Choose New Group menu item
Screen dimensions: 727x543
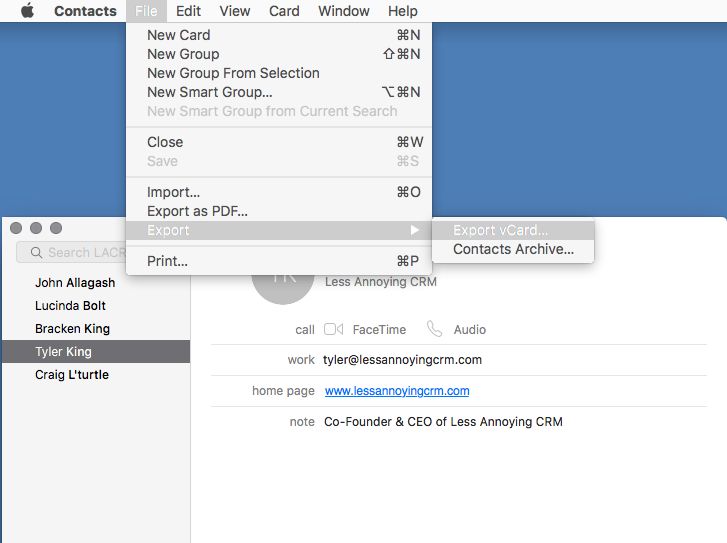click(x=279, y=54)
